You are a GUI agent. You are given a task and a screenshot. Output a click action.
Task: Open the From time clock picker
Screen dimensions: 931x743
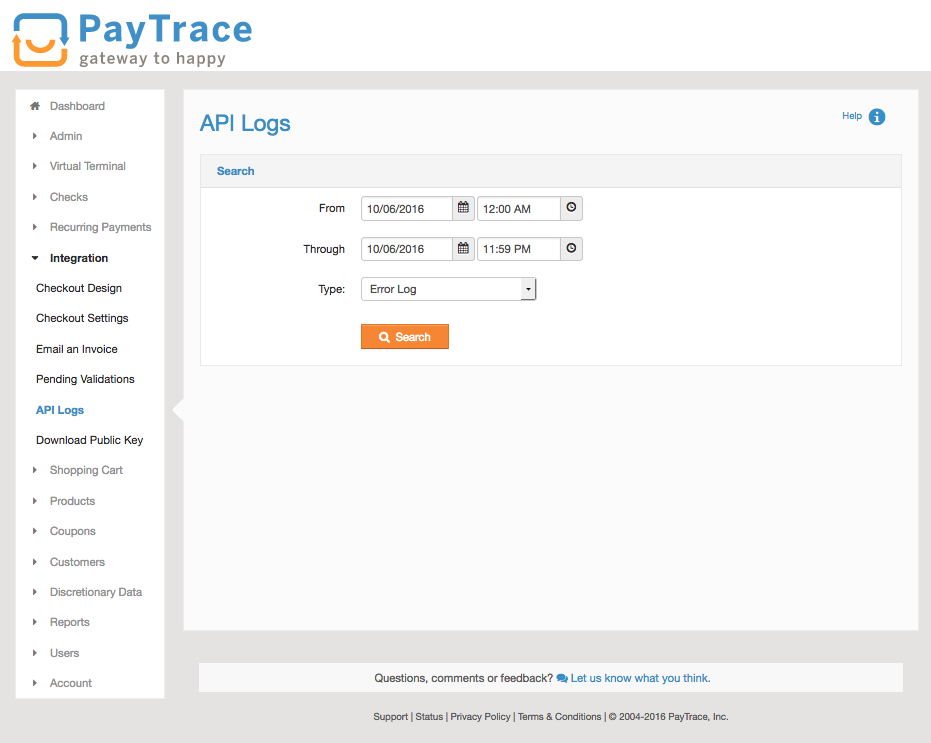pos(570,208)
